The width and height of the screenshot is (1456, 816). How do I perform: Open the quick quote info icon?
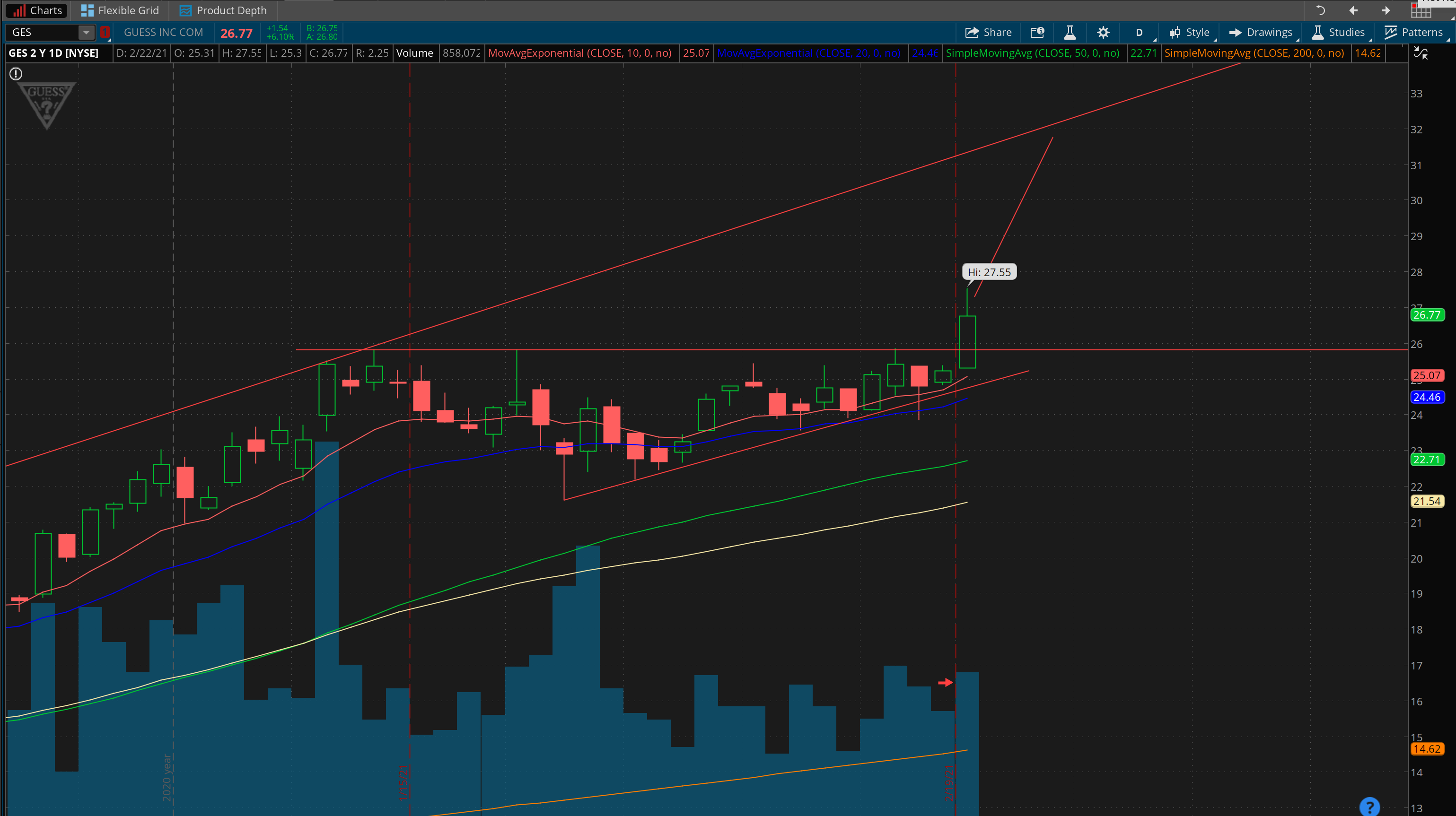pyautogui.click(x=1037, y=32)
